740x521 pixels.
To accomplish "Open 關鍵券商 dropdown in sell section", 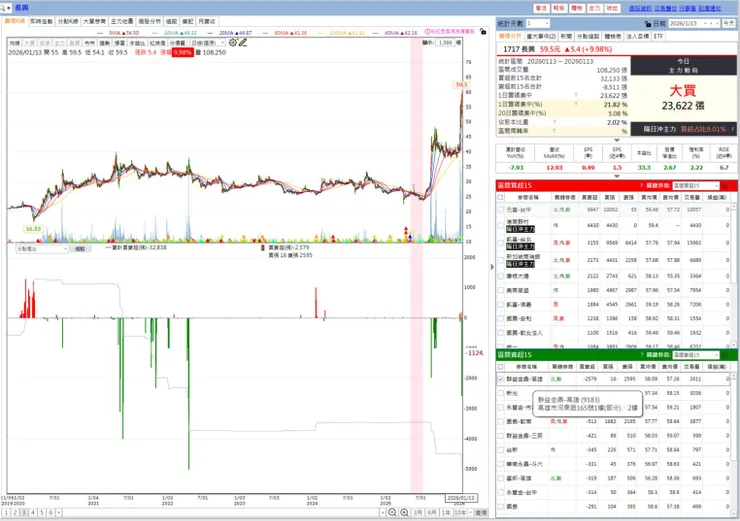I will (x=696, y=355).
